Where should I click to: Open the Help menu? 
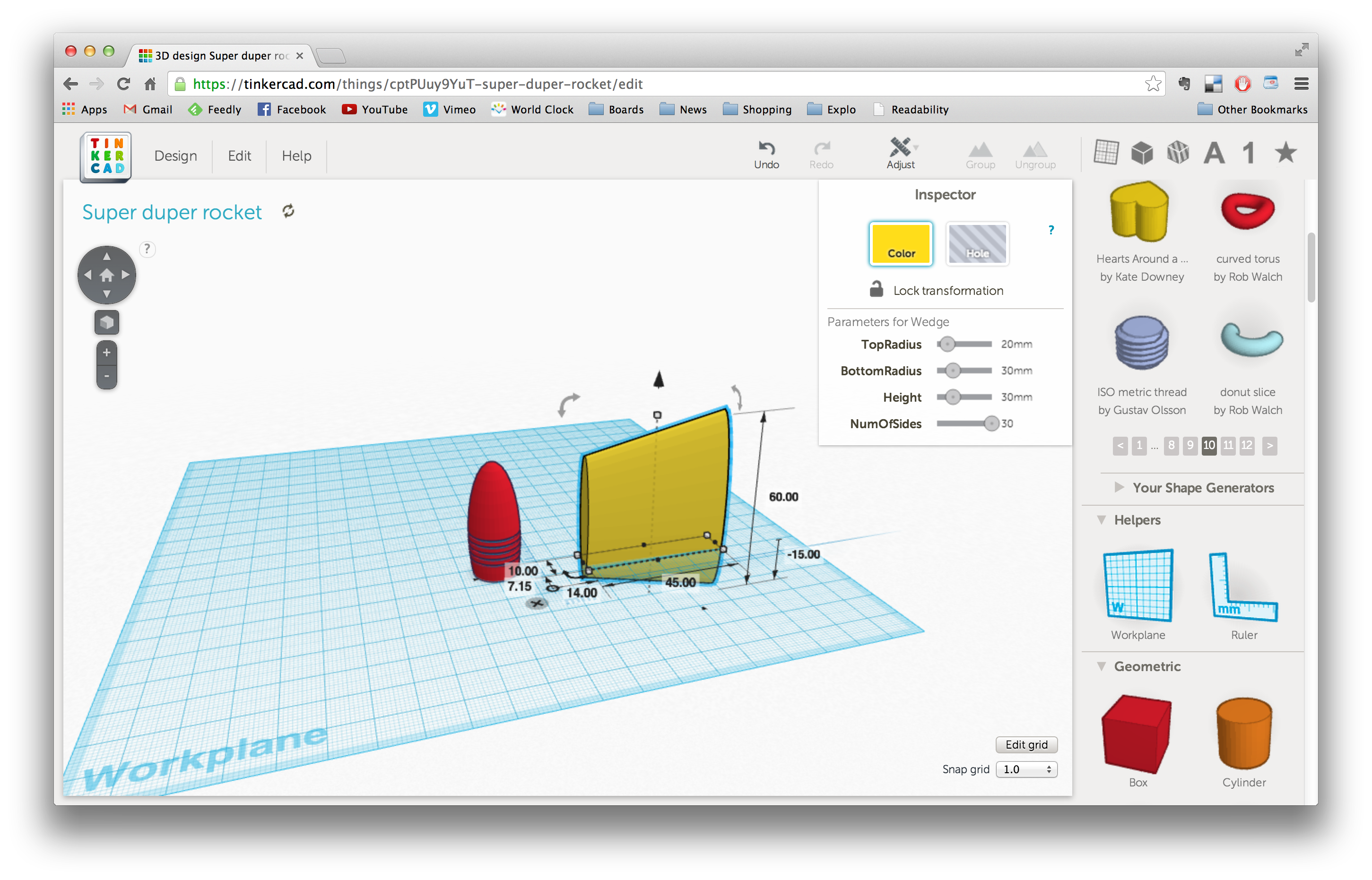coord(296,156)
